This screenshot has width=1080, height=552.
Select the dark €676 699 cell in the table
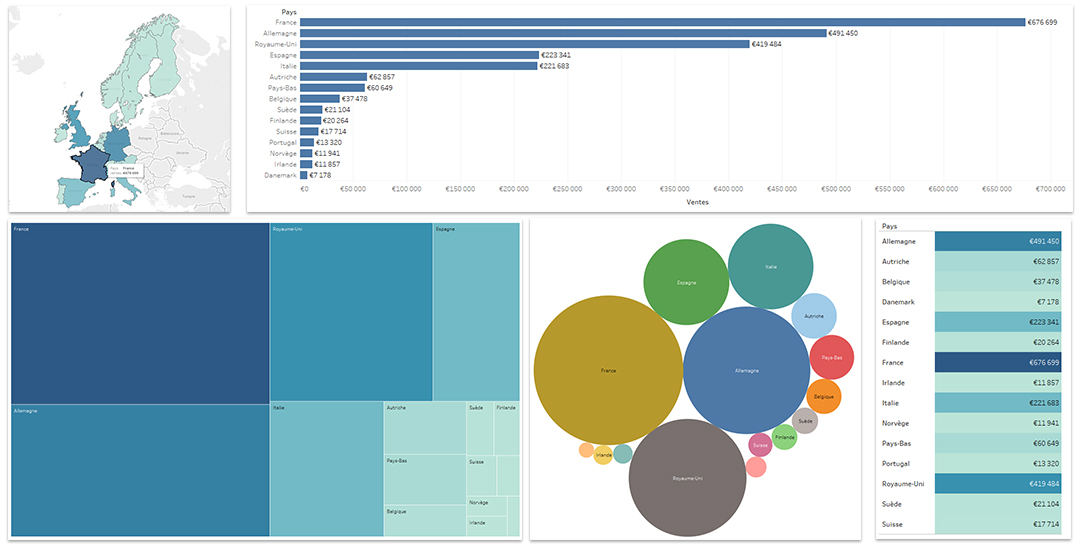coord(998,362)
